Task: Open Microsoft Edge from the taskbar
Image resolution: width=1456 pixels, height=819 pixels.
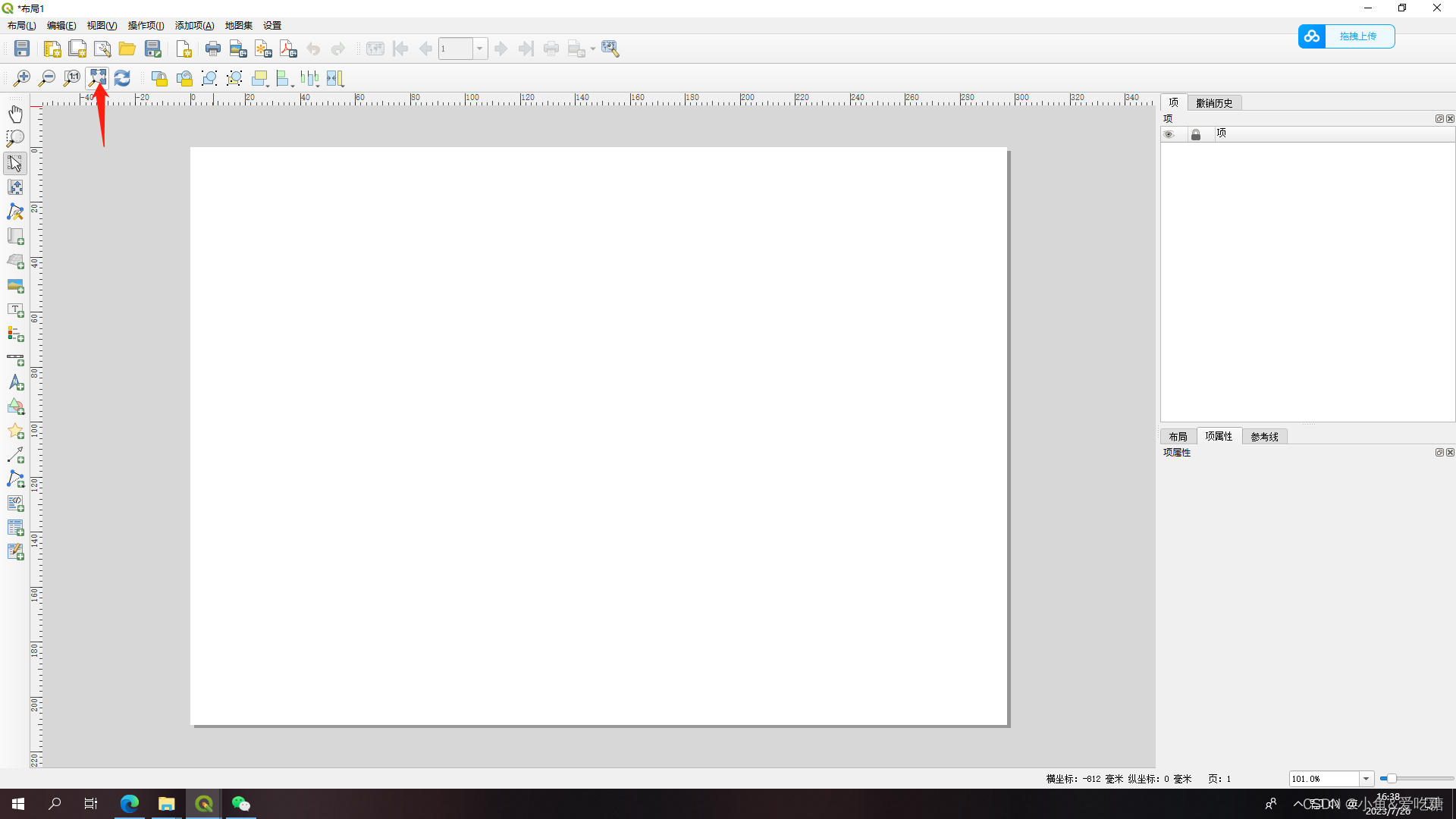Action: point(129,804)
